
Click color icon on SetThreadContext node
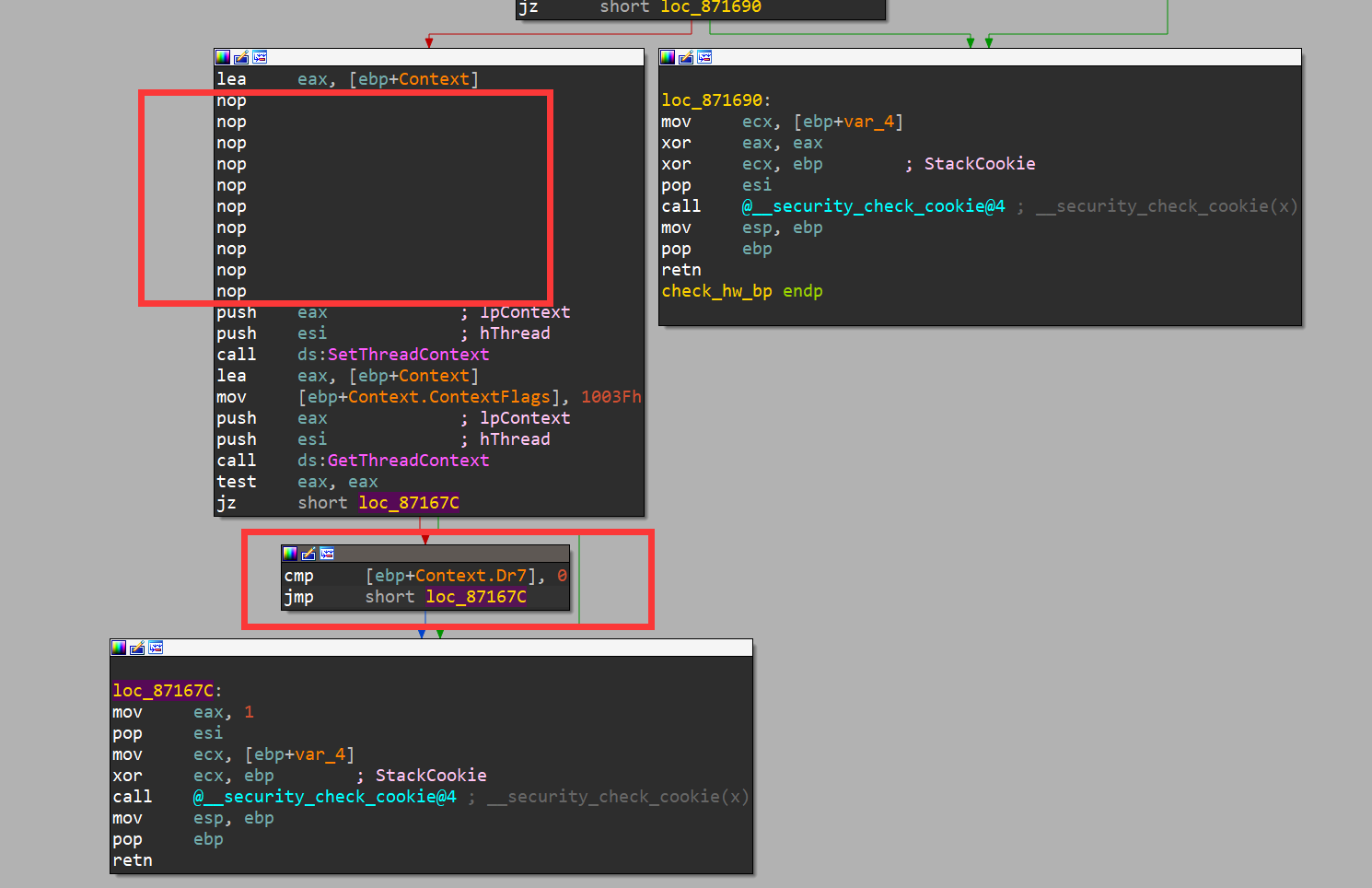(x=223, y=57)
